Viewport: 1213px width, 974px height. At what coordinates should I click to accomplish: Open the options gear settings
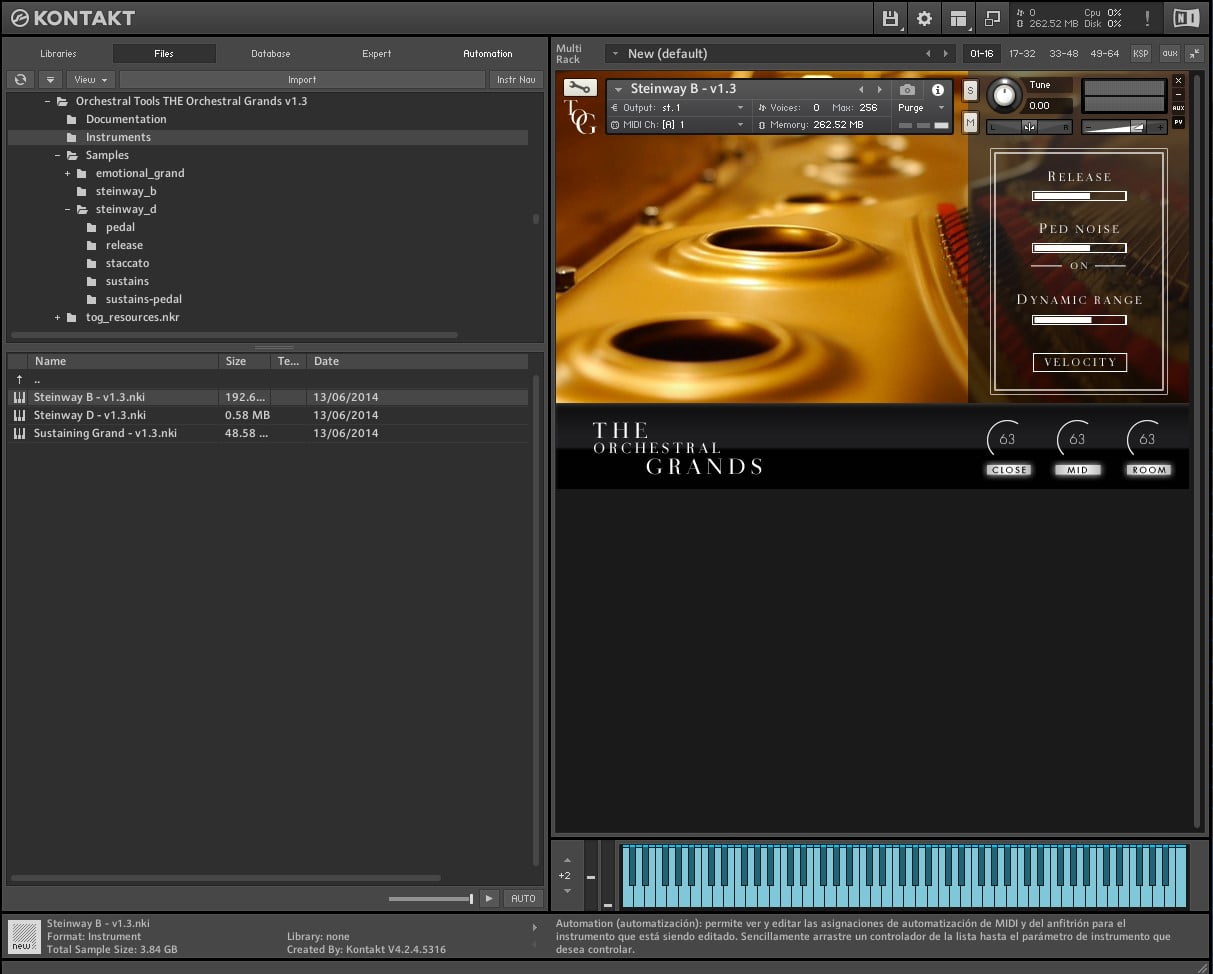(x=924, y=18)
